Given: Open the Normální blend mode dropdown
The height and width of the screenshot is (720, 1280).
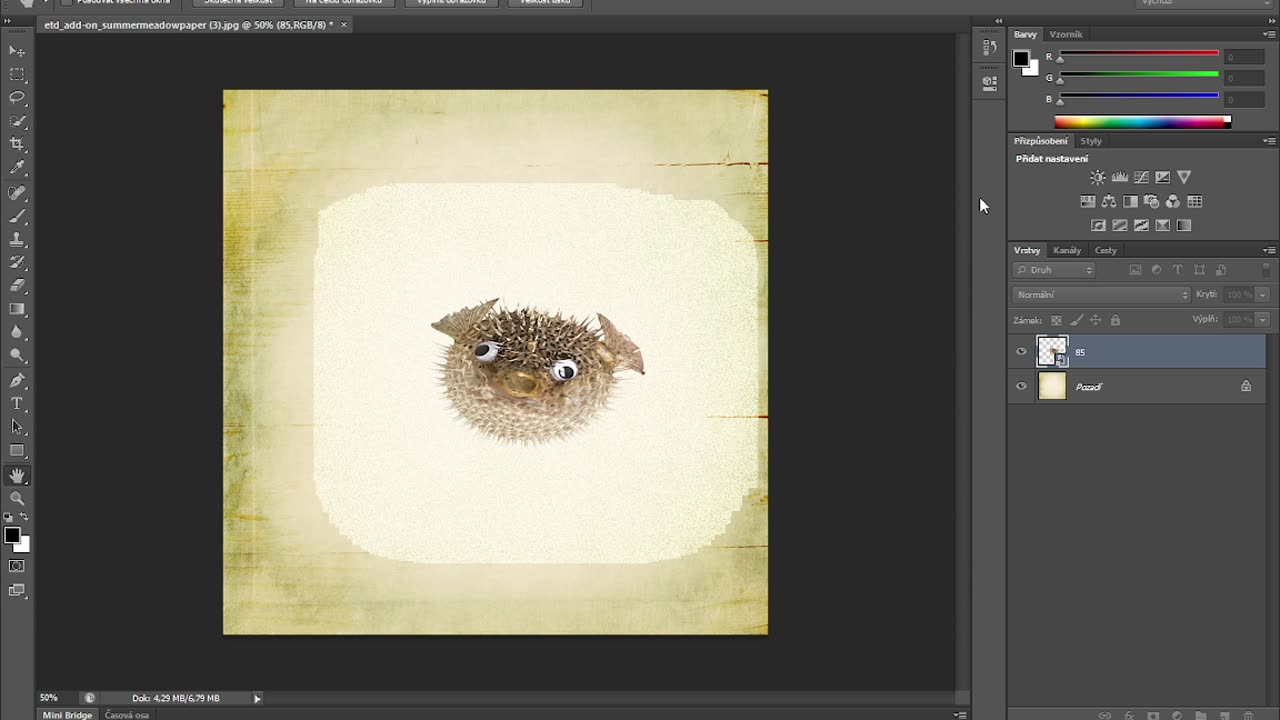Looking at the screenshot, I should click(1101, 295).
